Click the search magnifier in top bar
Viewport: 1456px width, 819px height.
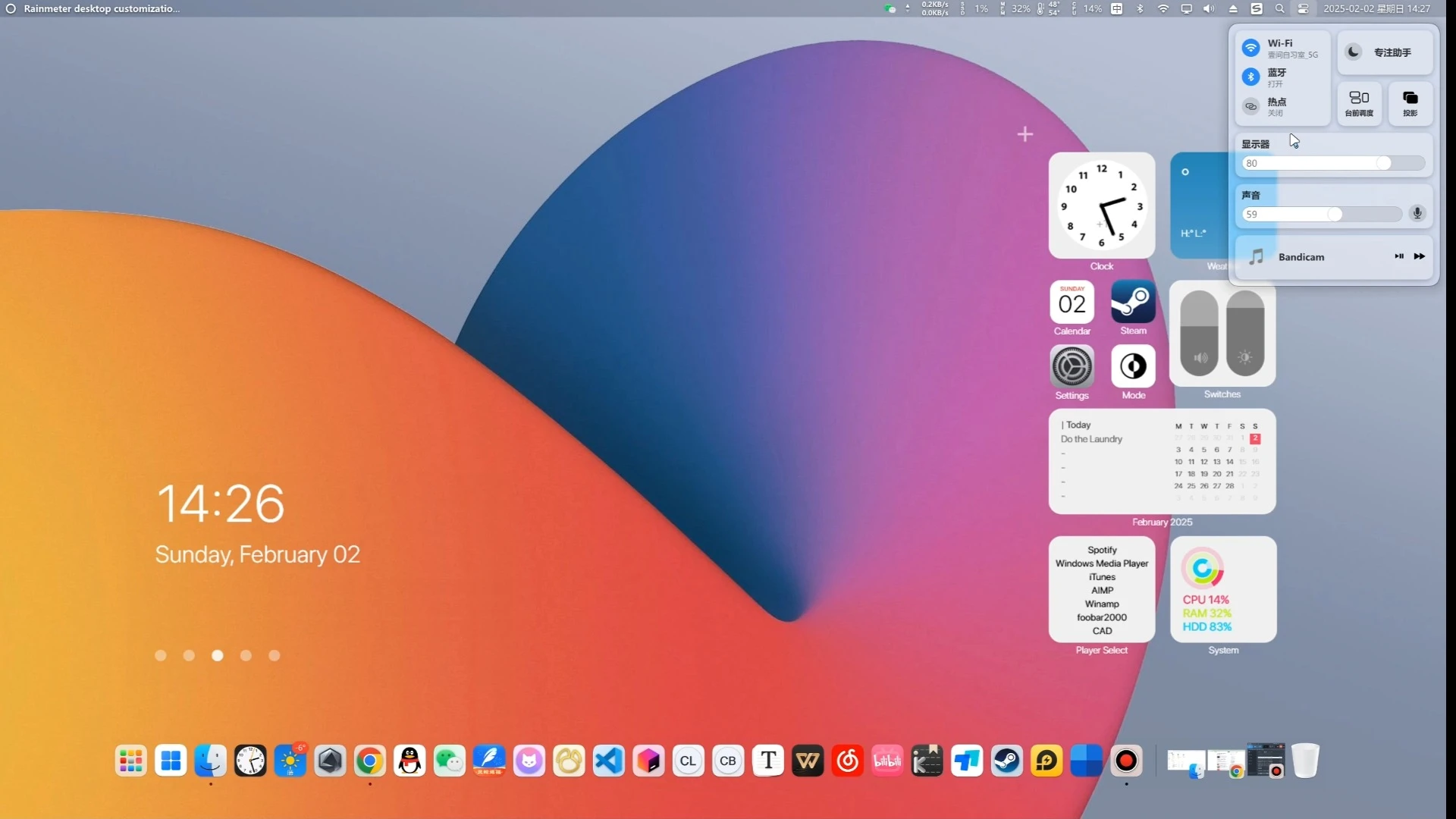[x=1280, y=8]
